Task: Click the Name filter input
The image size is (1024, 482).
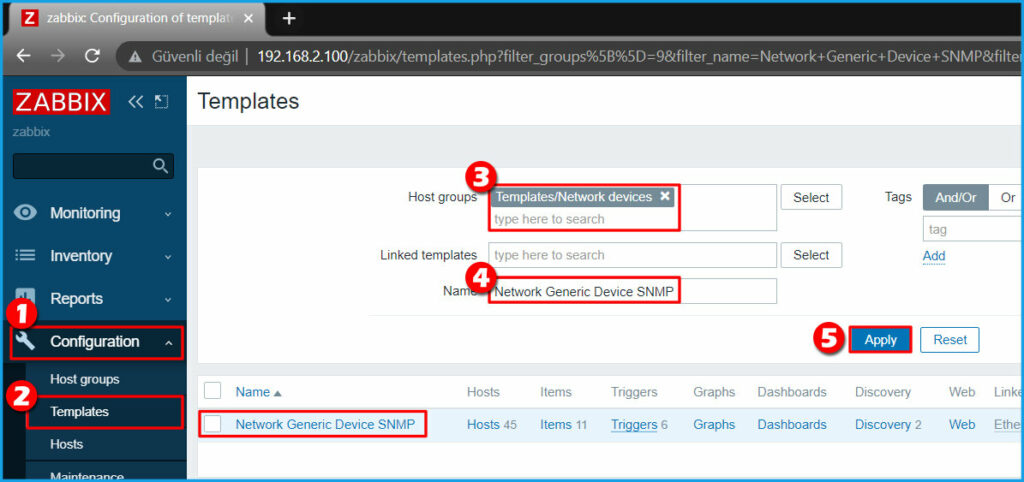Action: pyautogui.click(x=632, y=291)
